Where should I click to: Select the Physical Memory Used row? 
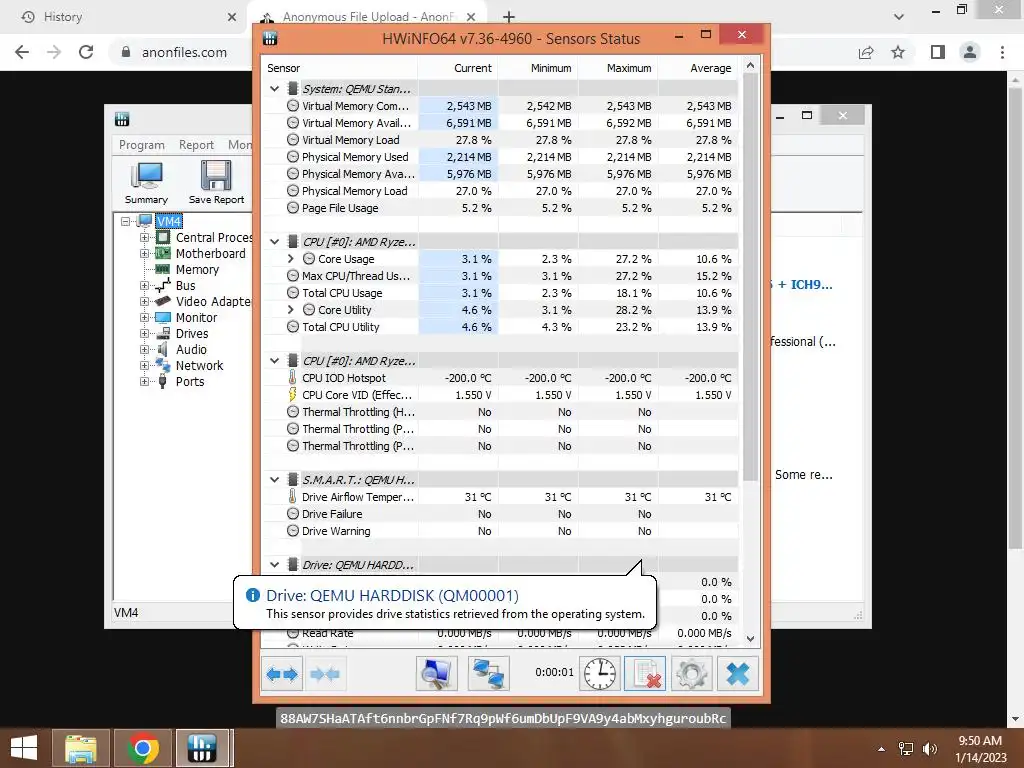pyautogui.click(x=500, y=157)
